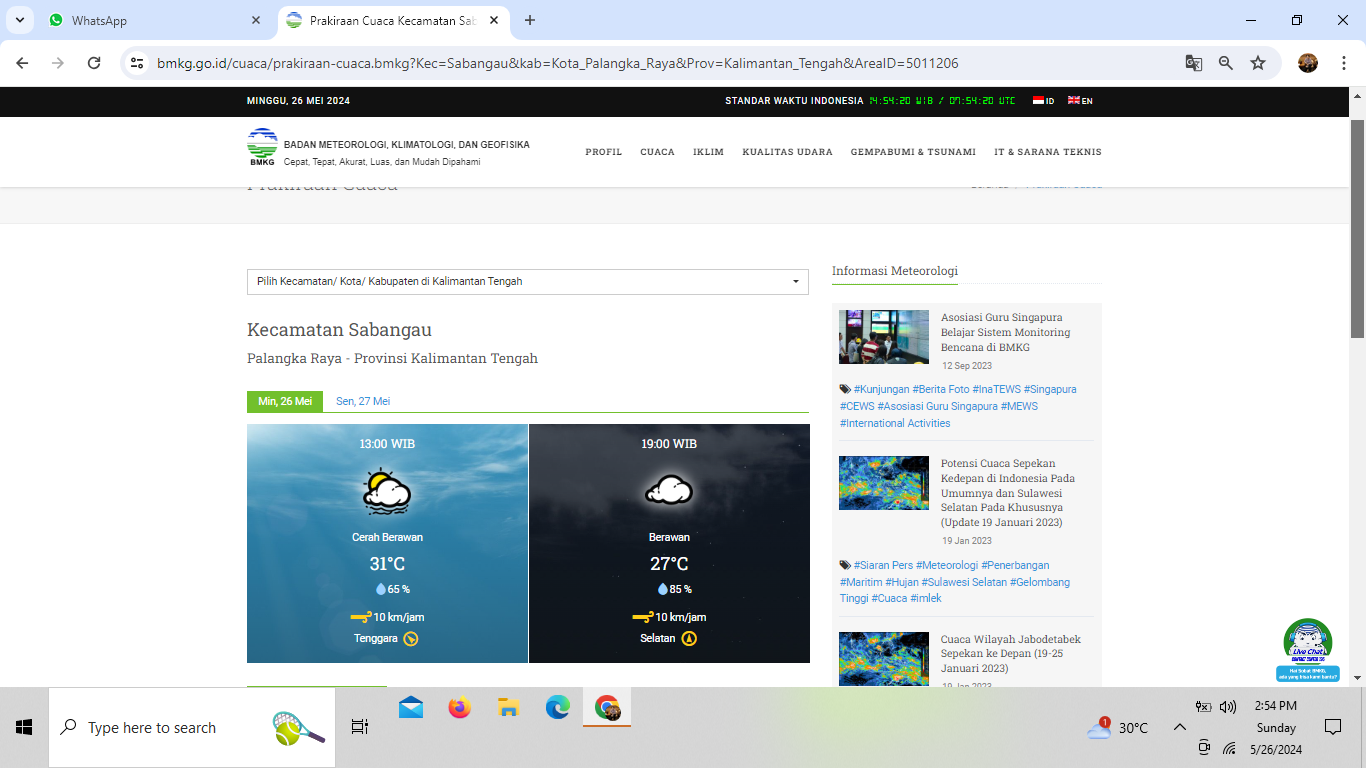Open Asosiasi Guru Singapura article link

[x=1006, y=332]
